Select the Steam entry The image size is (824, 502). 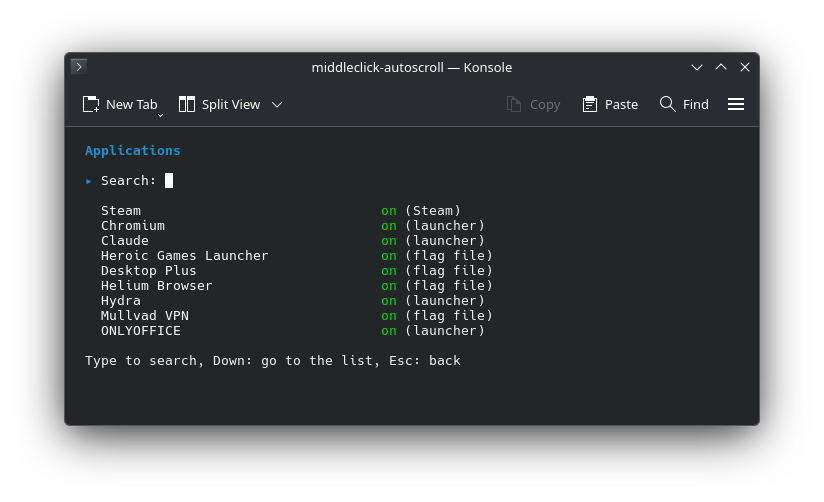[x=121, y=211]
